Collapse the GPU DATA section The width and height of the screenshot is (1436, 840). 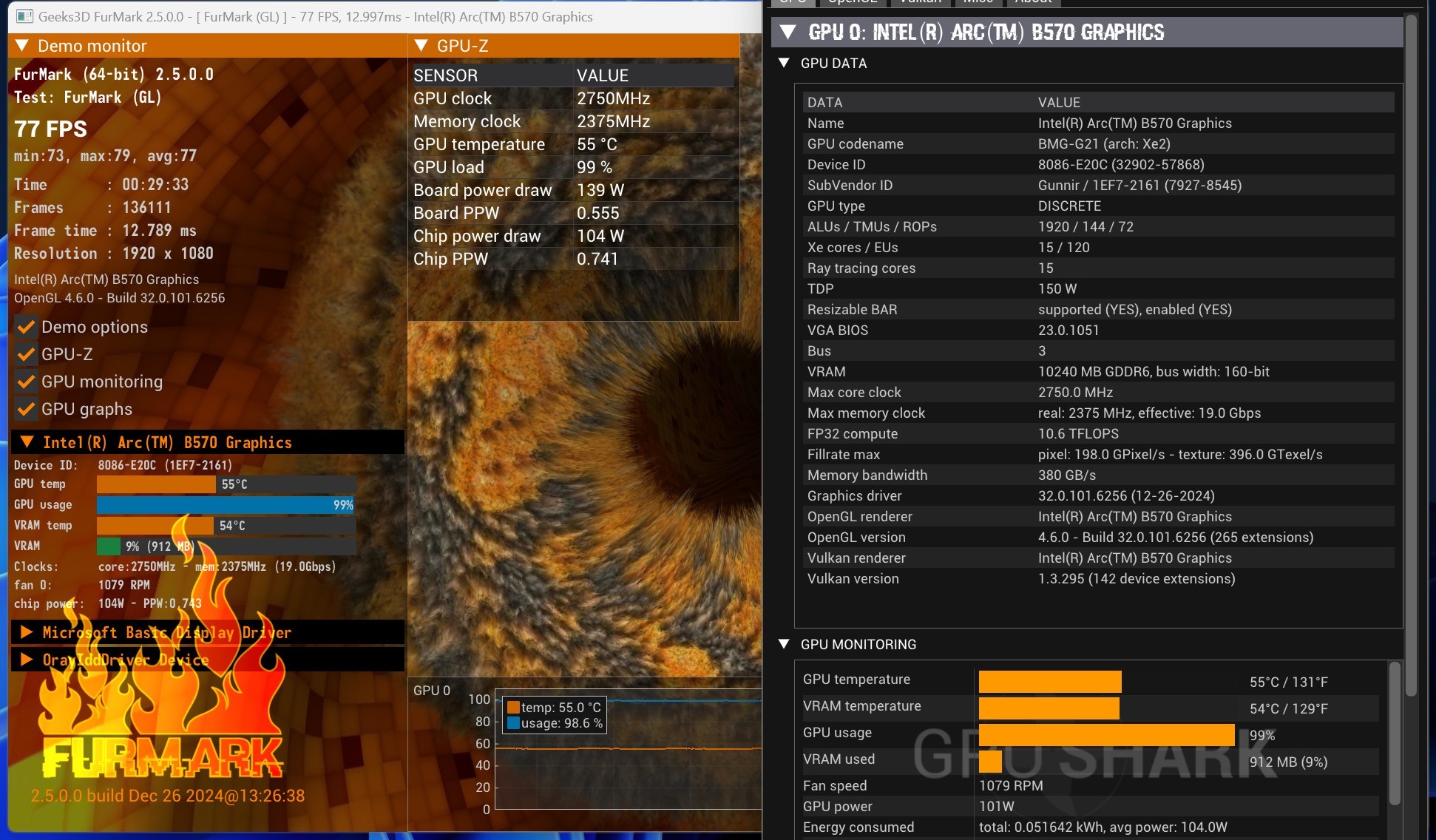coord(784,63)
